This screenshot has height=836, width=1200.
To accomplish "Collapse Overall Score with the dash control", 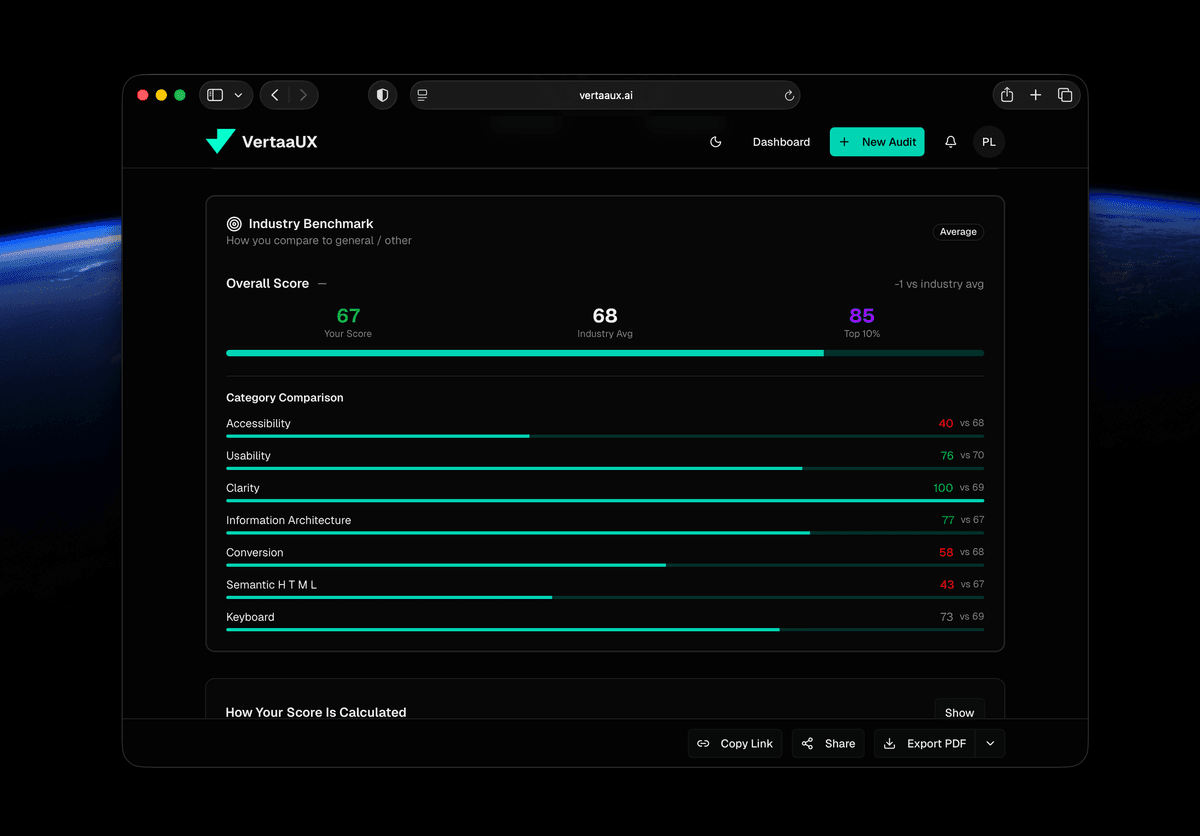I will 320,283.
